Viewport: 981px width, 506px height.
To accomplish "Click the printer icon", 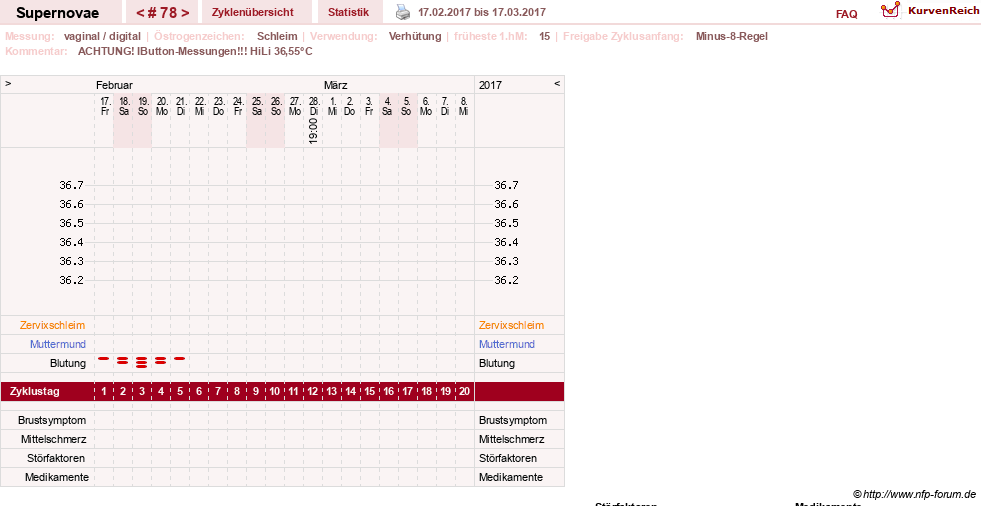I will click(403, 12).
